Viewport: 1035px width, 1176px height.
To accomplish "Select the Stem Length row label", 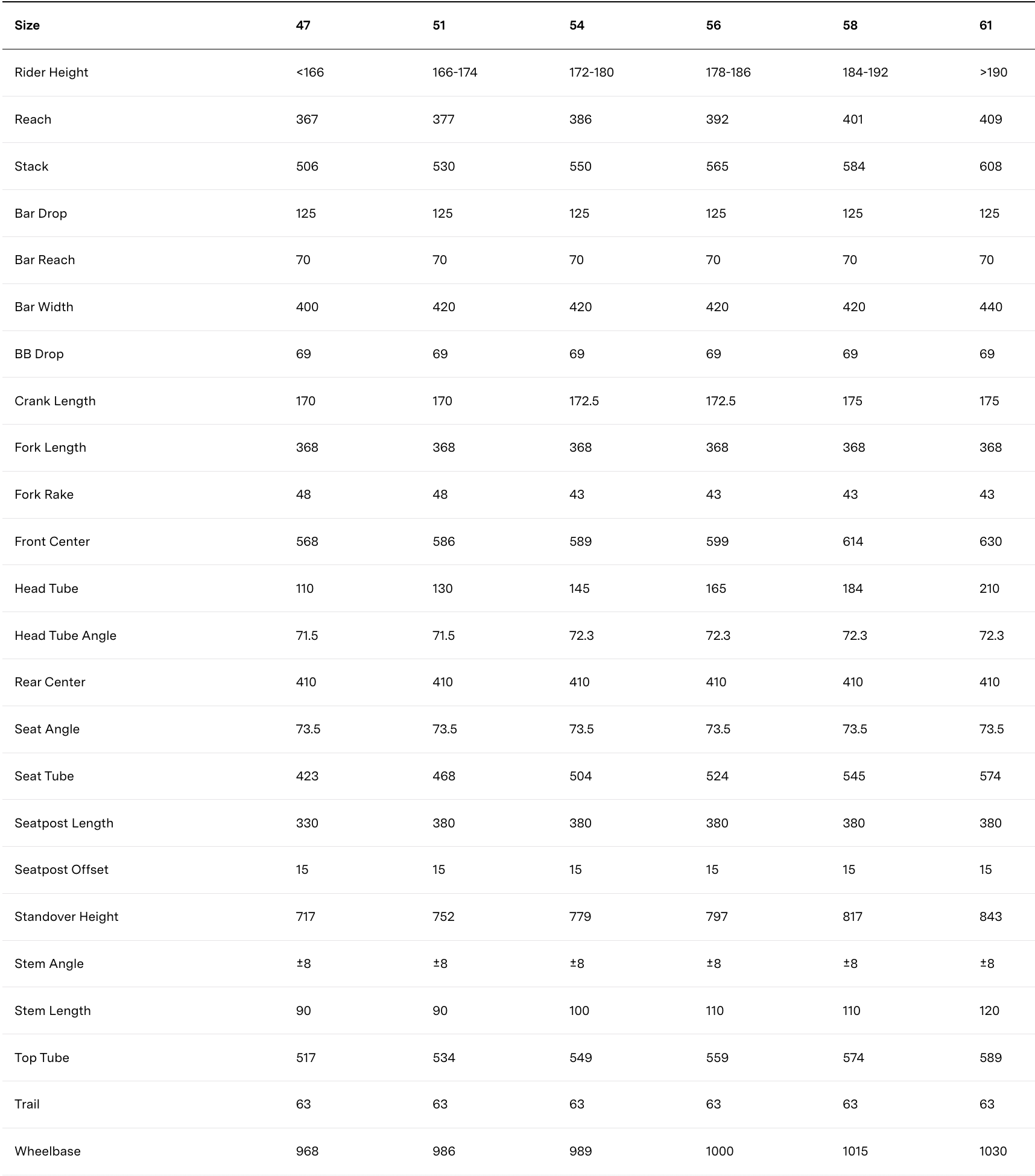I will (52, 1011).
